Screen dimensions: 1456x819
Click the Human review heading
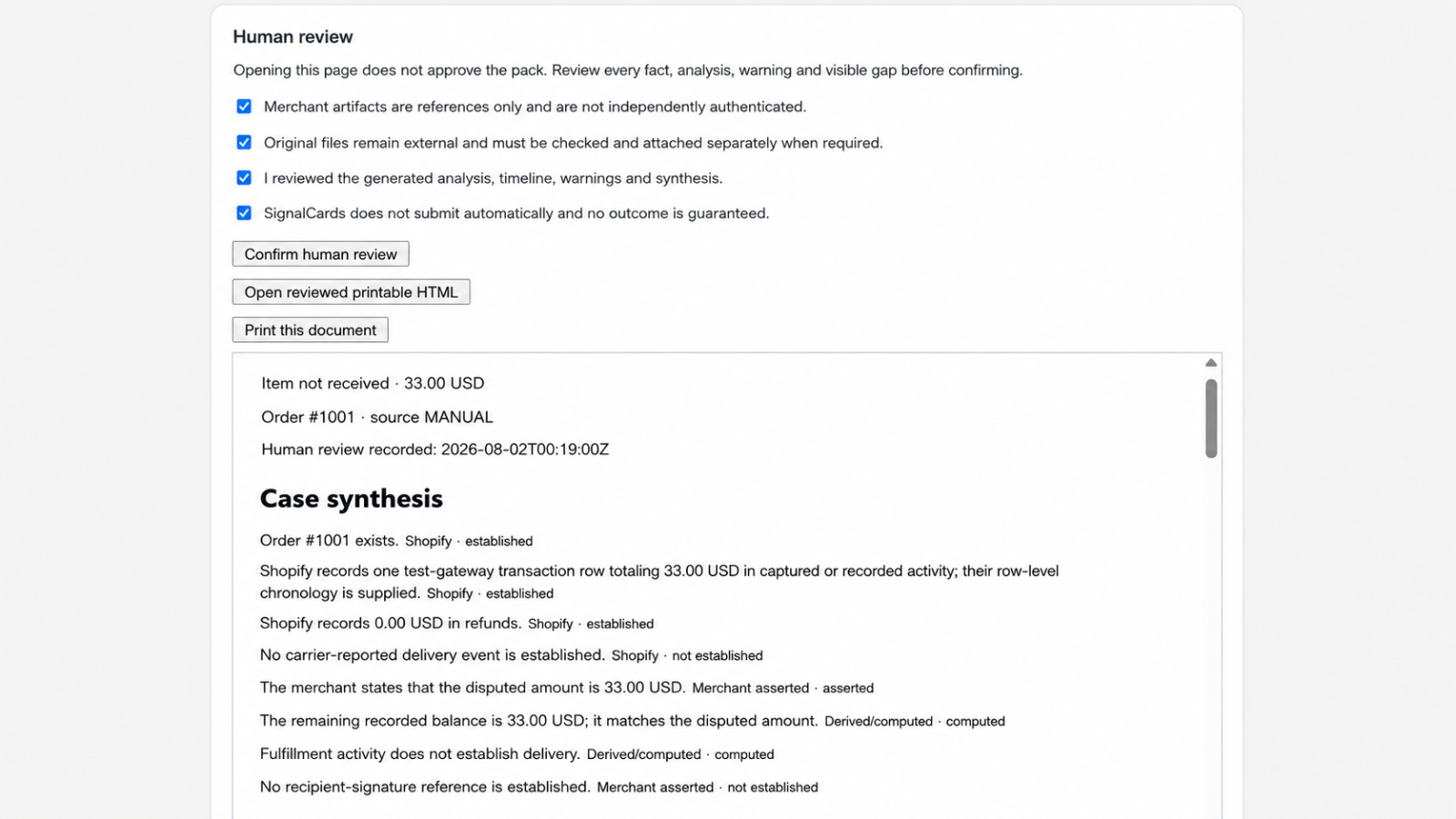293,36
